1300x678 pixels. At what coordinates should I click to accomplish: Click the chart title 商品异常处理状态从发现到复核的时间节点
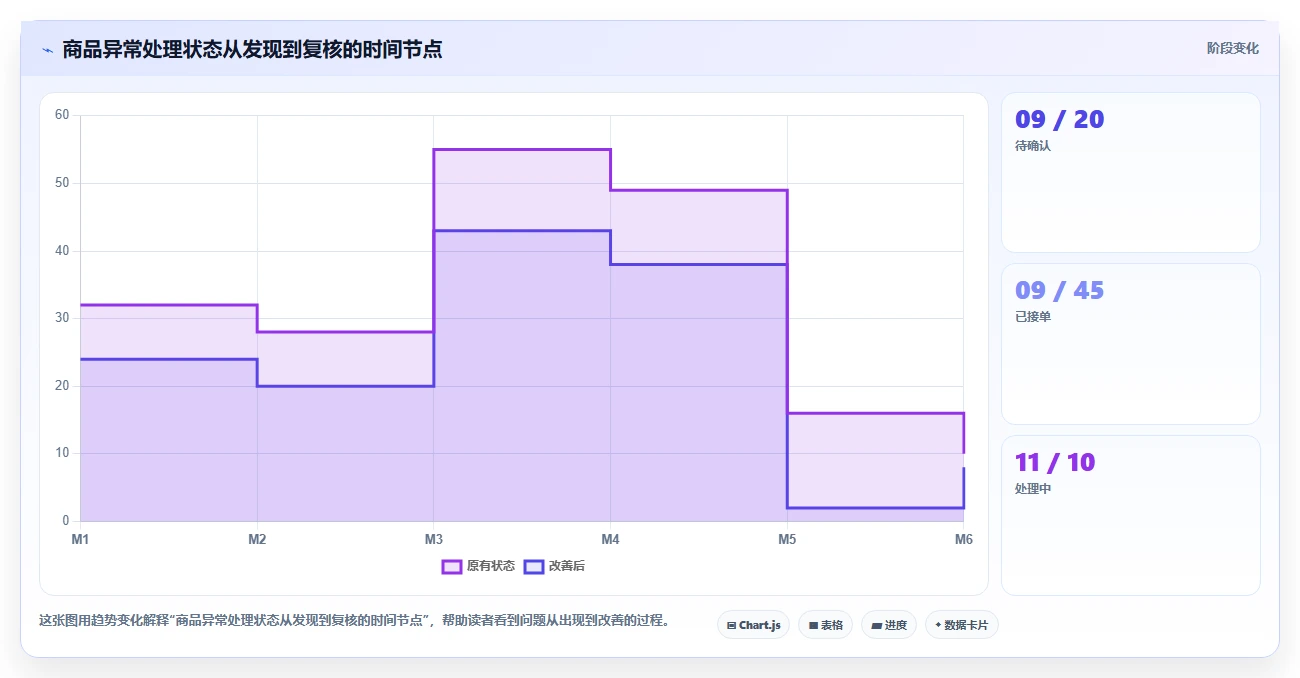(x=252, y=49)
